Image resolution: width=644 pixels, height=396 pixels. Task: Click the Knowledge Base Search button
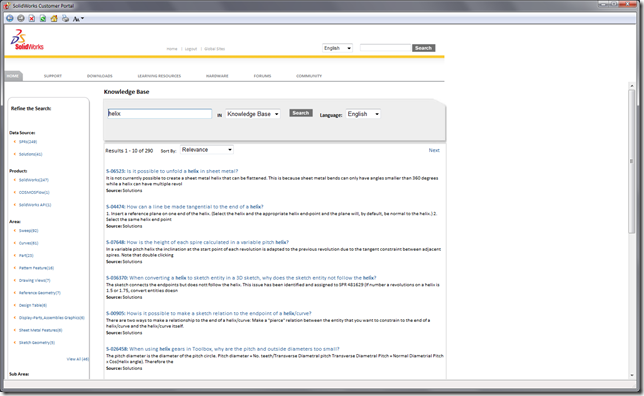click(x=301, y=113)
